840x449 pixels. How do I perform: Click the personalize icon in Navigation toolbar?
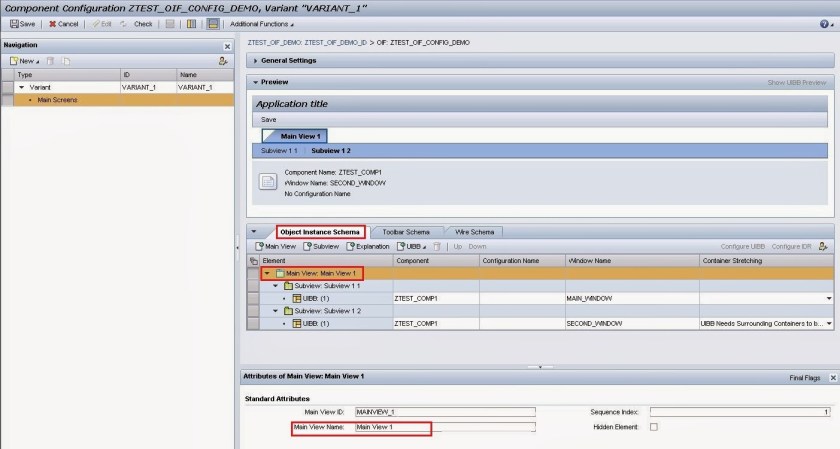coord(223,61)
